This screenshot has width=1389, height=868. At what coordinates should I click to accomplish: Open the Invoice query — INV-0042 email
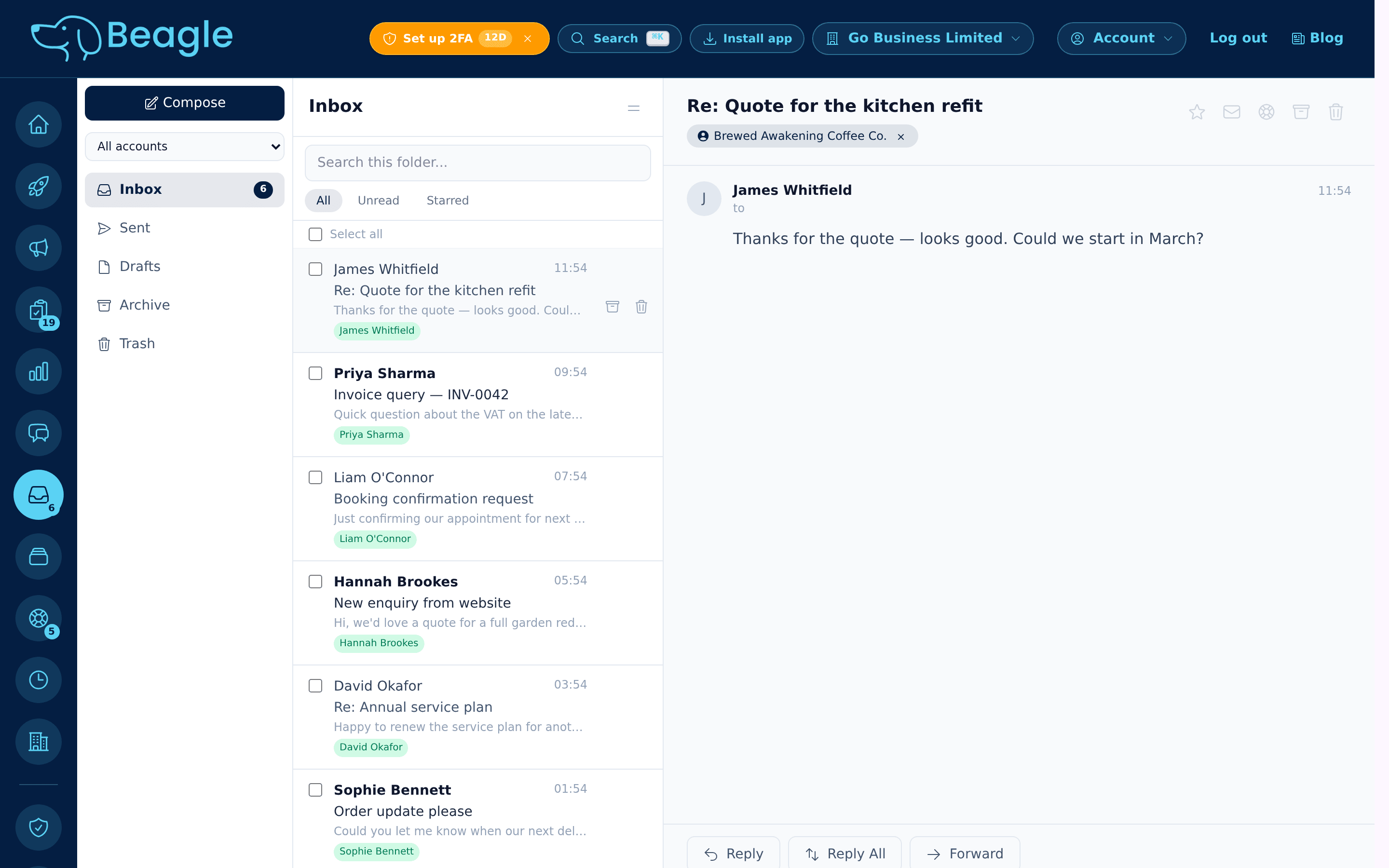coord(477,405)
